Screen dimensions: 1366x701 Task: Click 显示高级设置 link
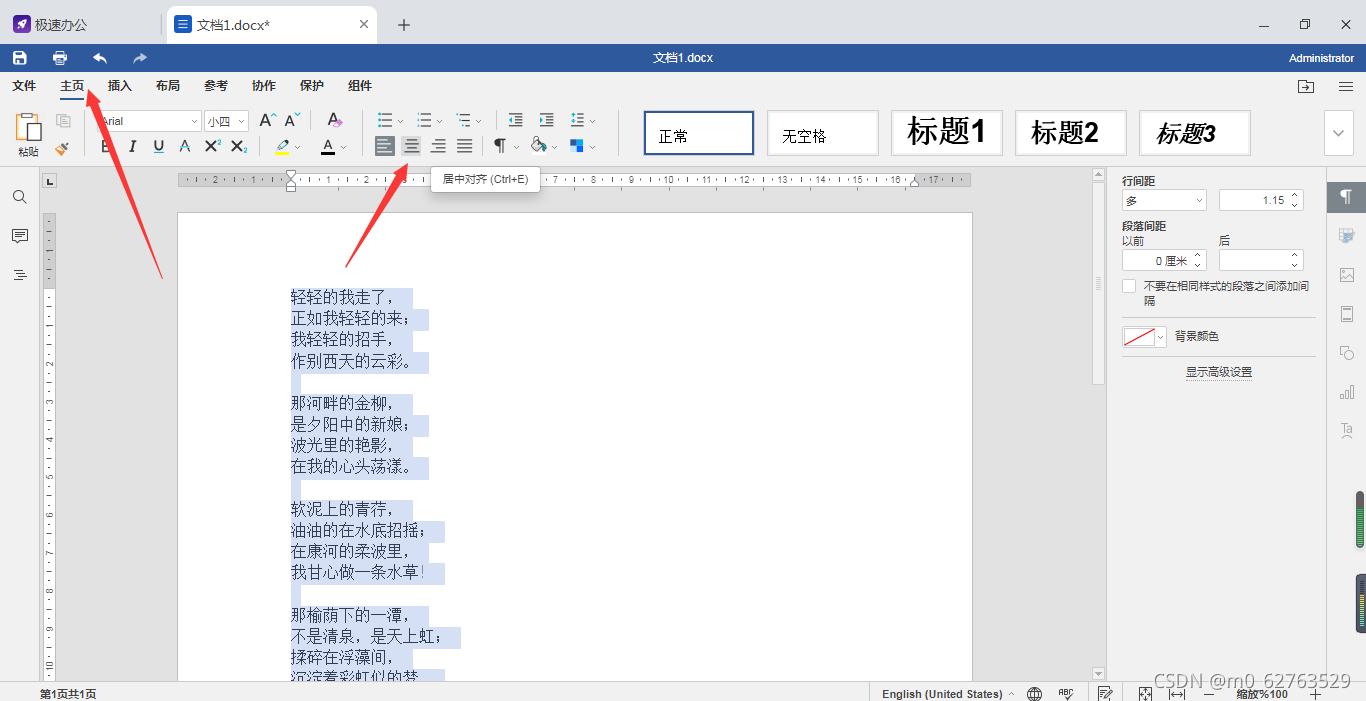click(x=1219, y=372)
